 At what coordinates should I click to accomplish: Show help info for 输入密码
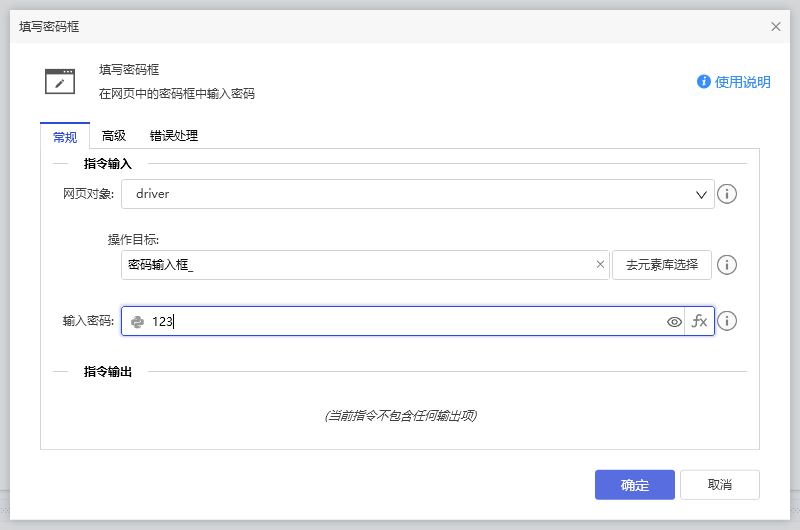click(728, 321)
